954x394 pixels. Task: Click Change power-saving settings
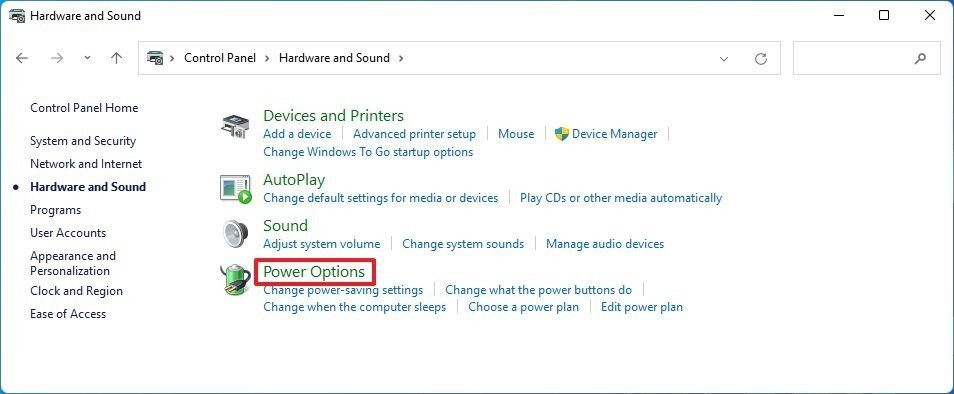click(343, 290)
